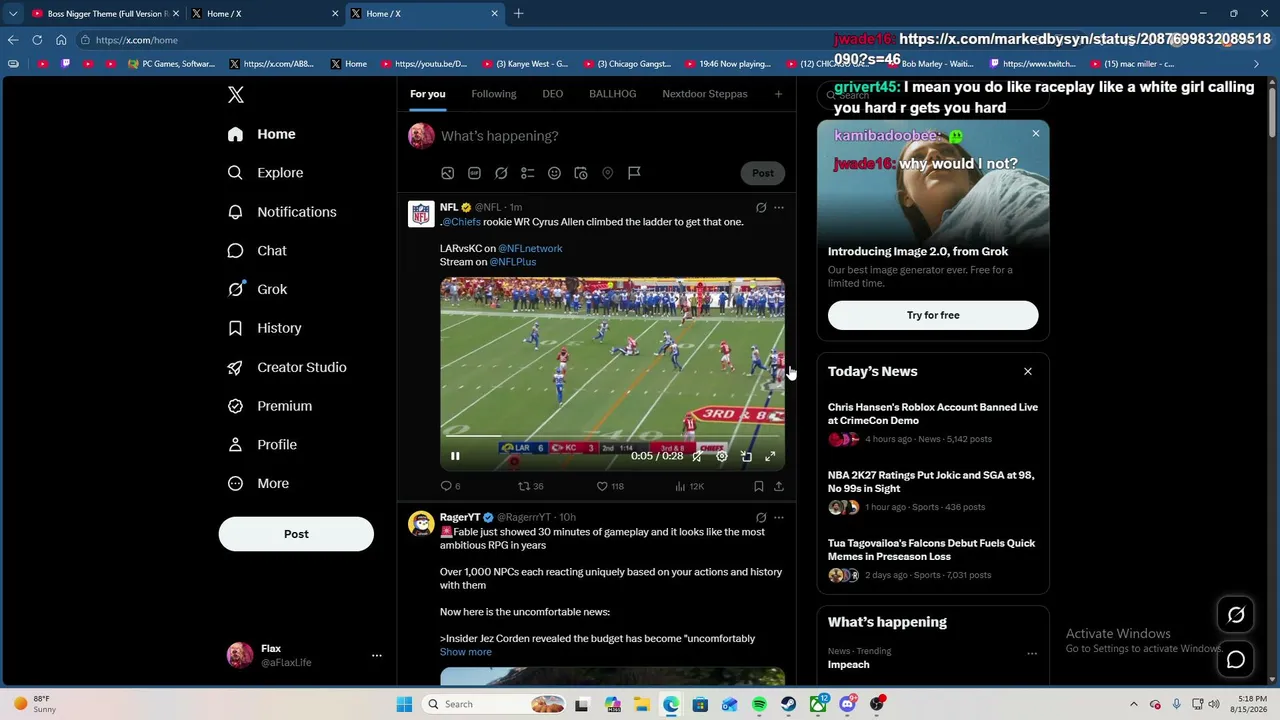Seek along the NFL video progress bar
1280x720 pixels.
612,437
